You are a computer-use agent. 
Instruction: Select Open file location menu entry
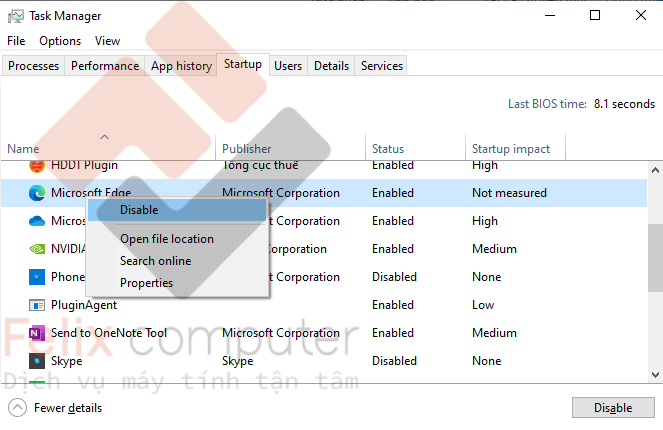pyautogui.click(x=166, y=239)
